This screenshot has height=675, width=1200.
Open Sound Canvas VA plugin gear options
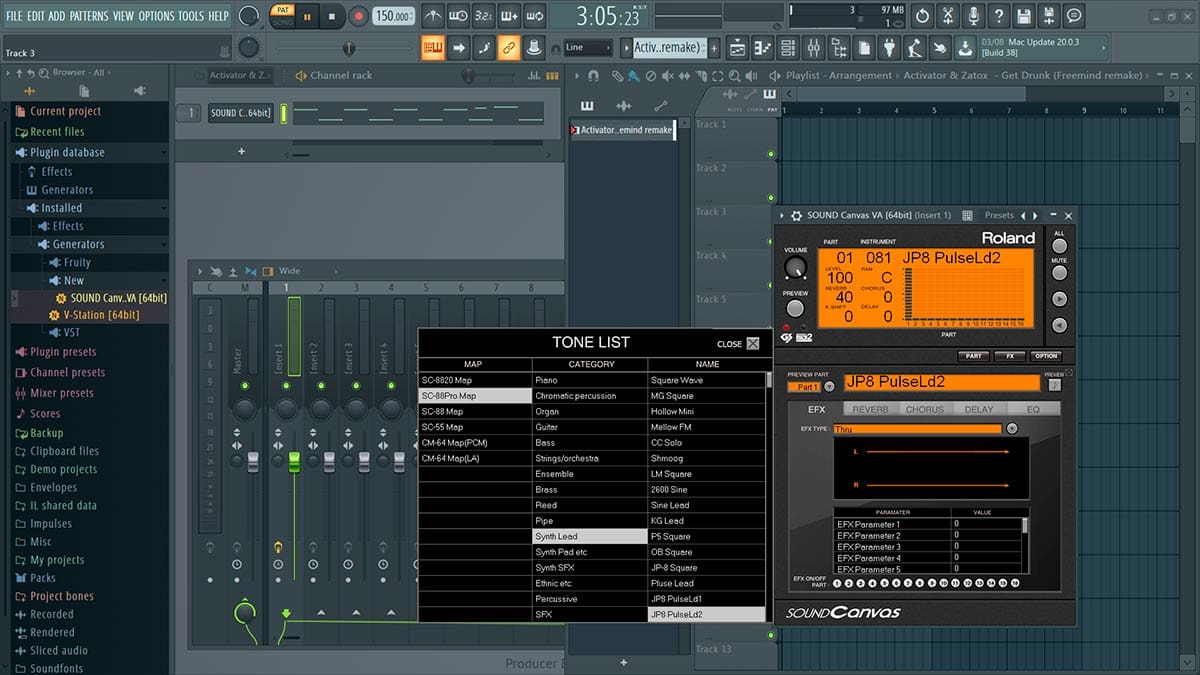point(796,215)
